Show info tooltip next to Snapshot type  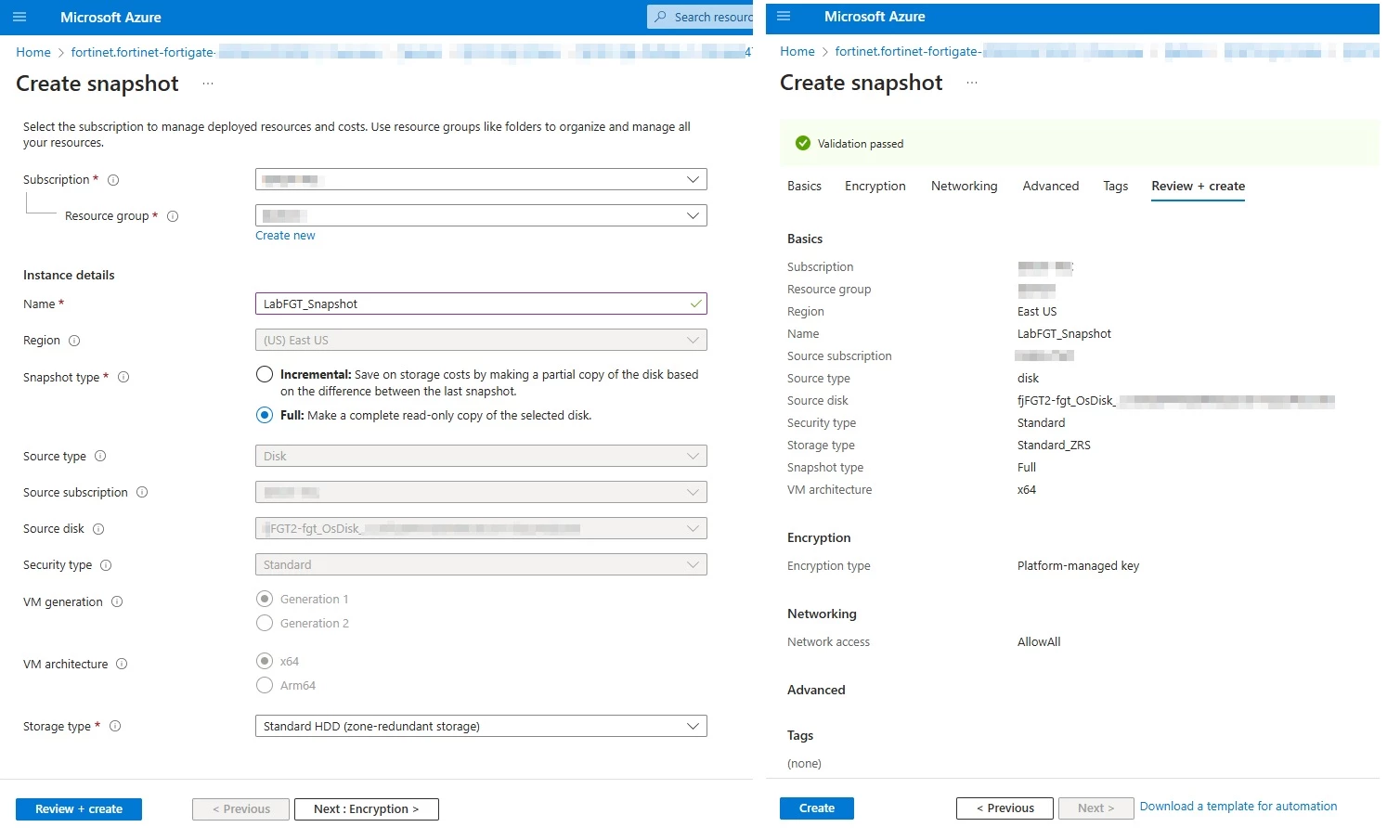coord(123,377)
